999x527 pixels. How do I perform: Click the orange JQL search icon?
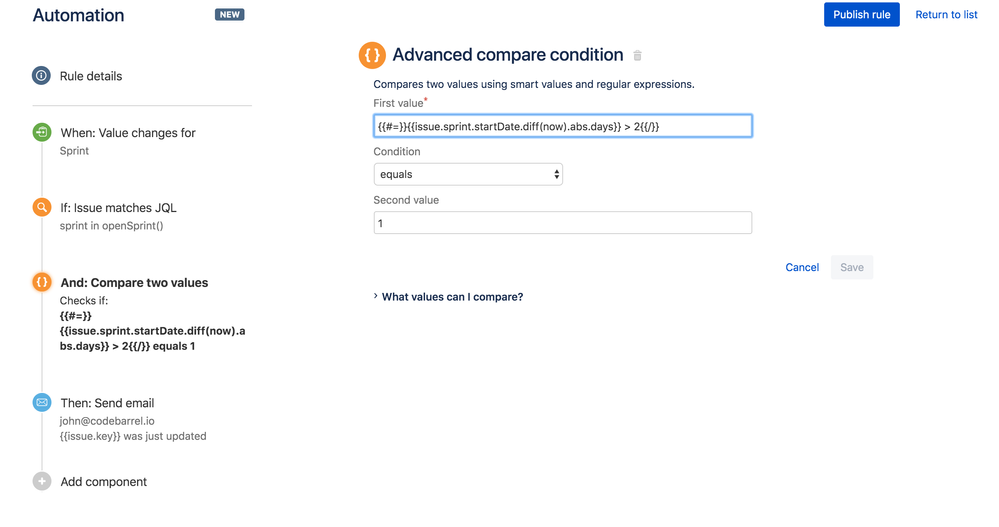coord(41,208)
